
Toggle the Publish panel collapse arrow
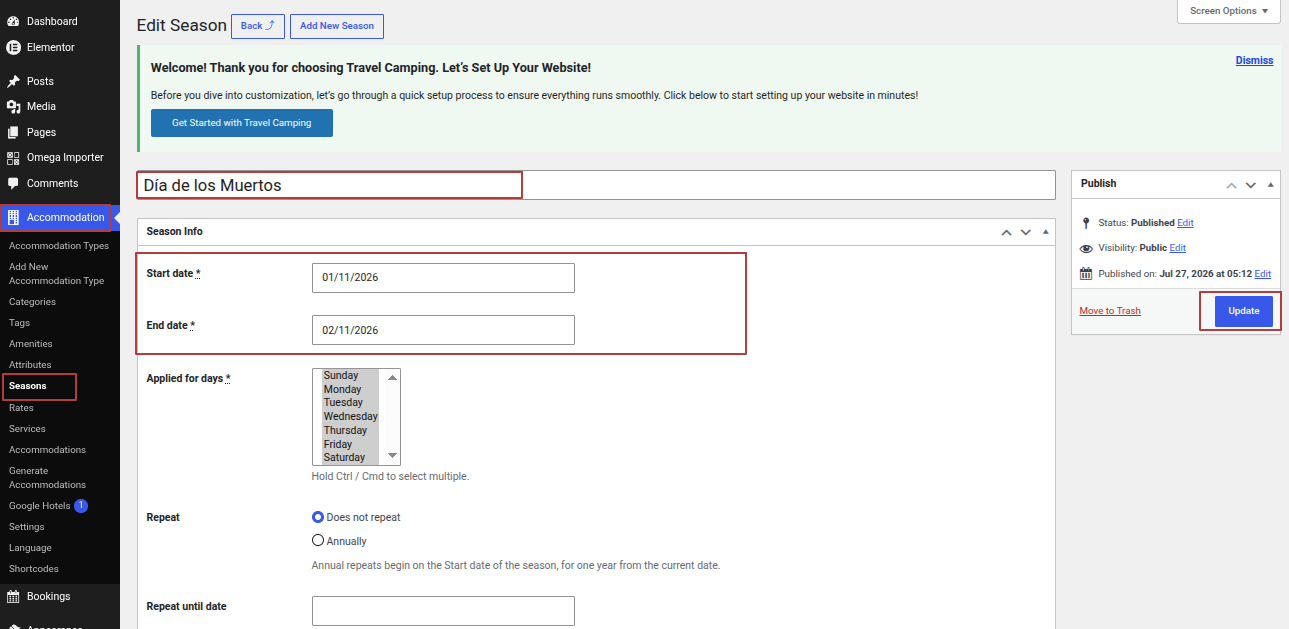point(1271,184)
